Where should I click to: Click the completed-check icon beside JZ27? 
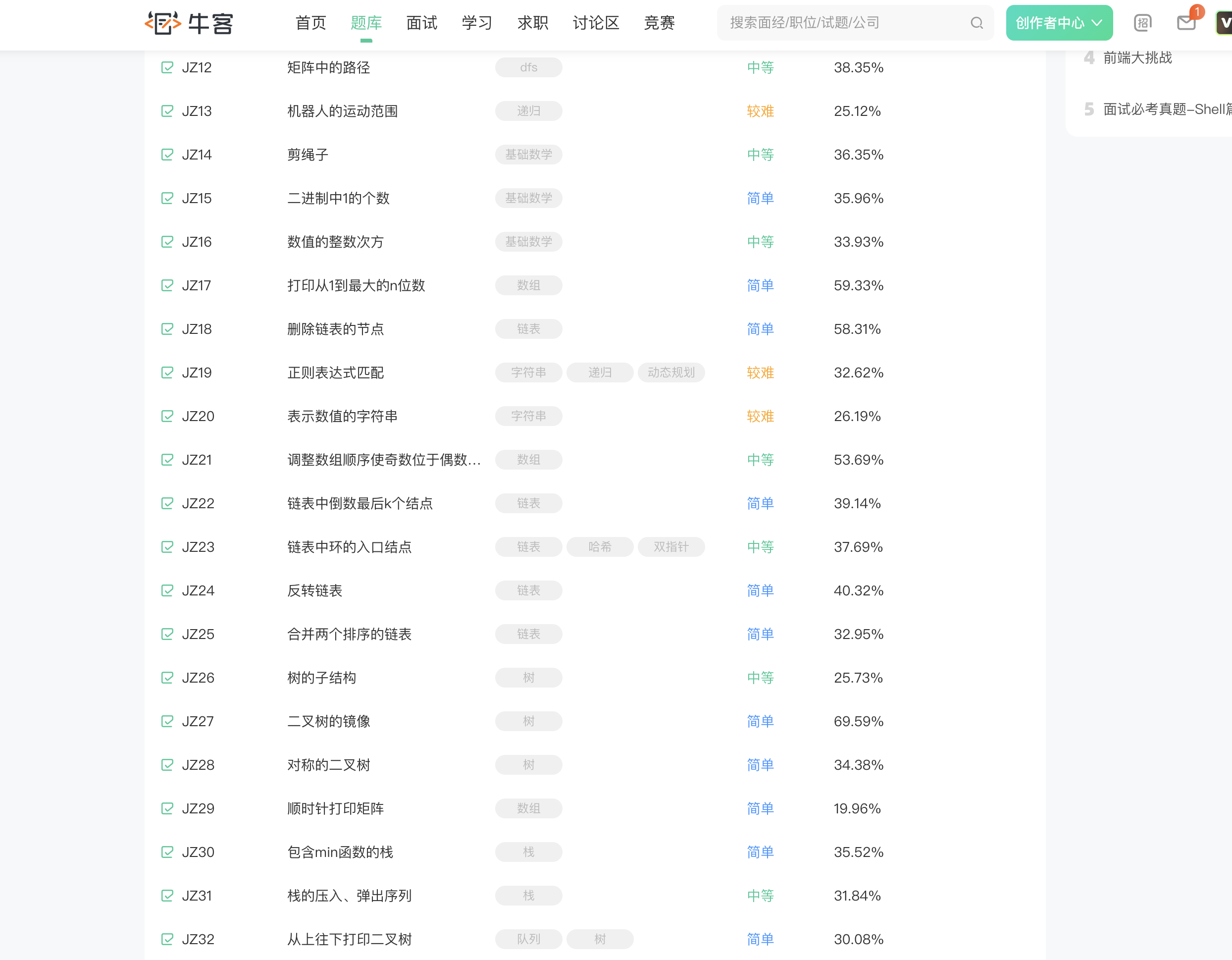[167, 721]
